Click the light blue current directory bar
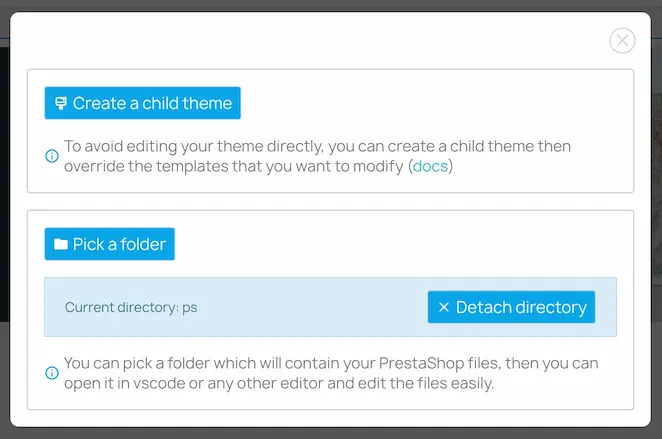Screen dimensions: 662x439 coord(331,307)
